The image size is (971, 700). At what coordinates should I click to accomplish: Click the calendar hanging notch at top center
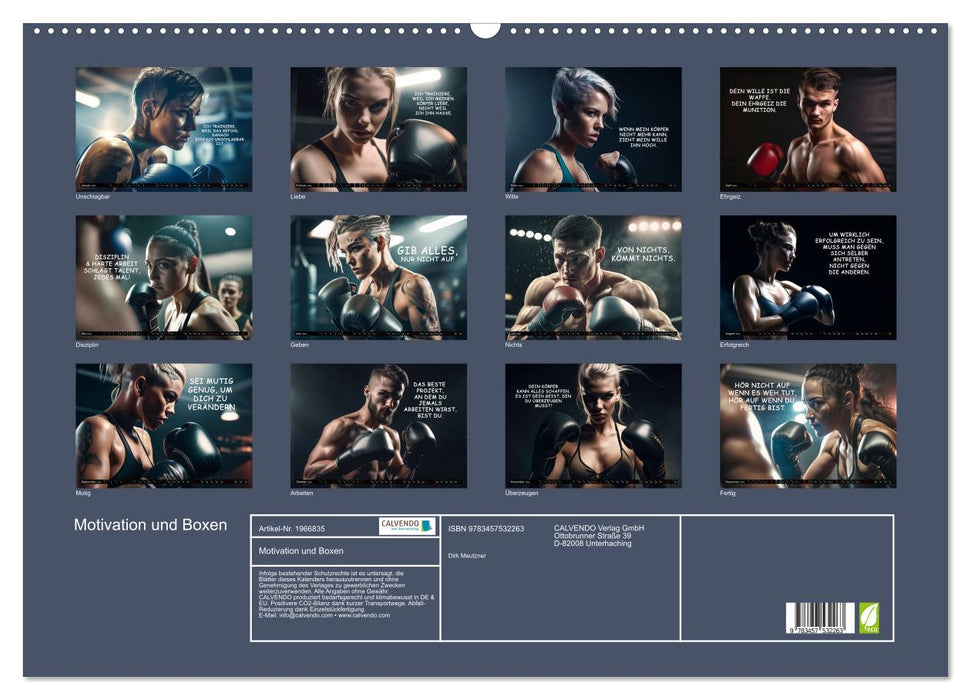click(x=485, y=28)
